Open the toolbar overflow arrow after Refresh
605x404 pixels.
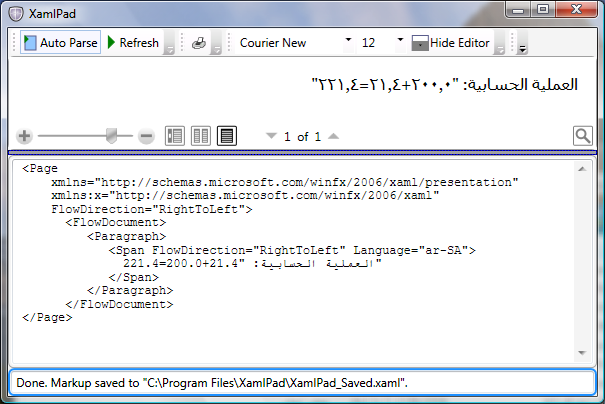point(169,43)
